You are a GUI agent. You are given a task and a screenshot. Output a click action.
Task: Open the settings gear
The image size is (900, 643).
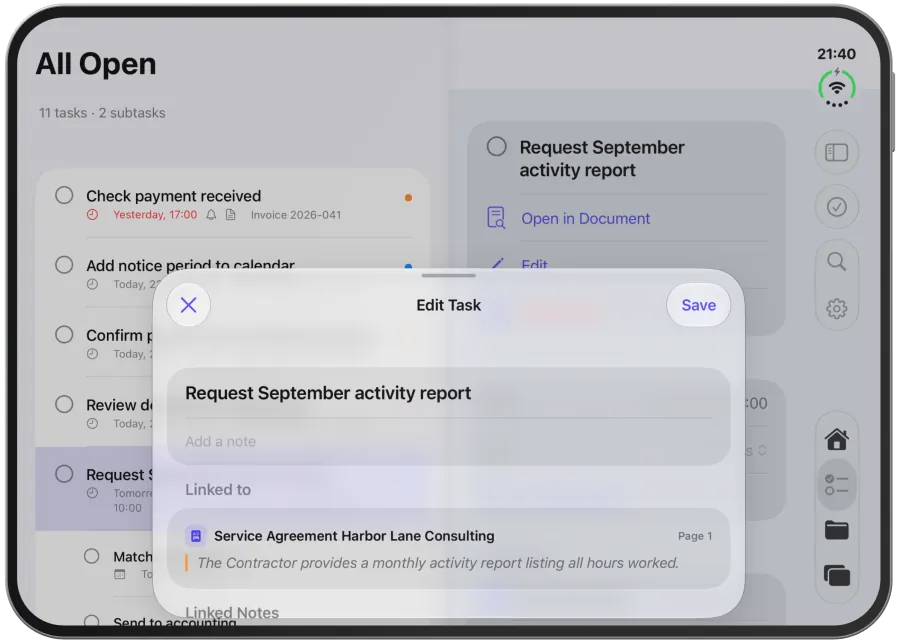click(x=836, y=308)
